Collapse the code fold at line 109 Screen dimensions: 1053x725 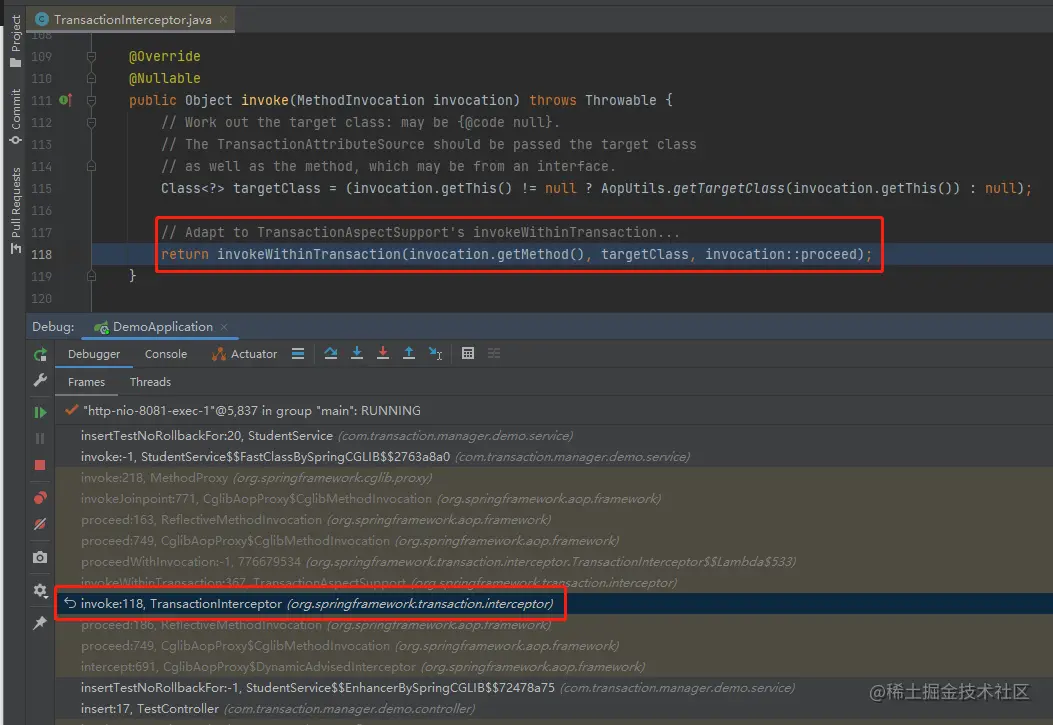[x=91, y=56]
